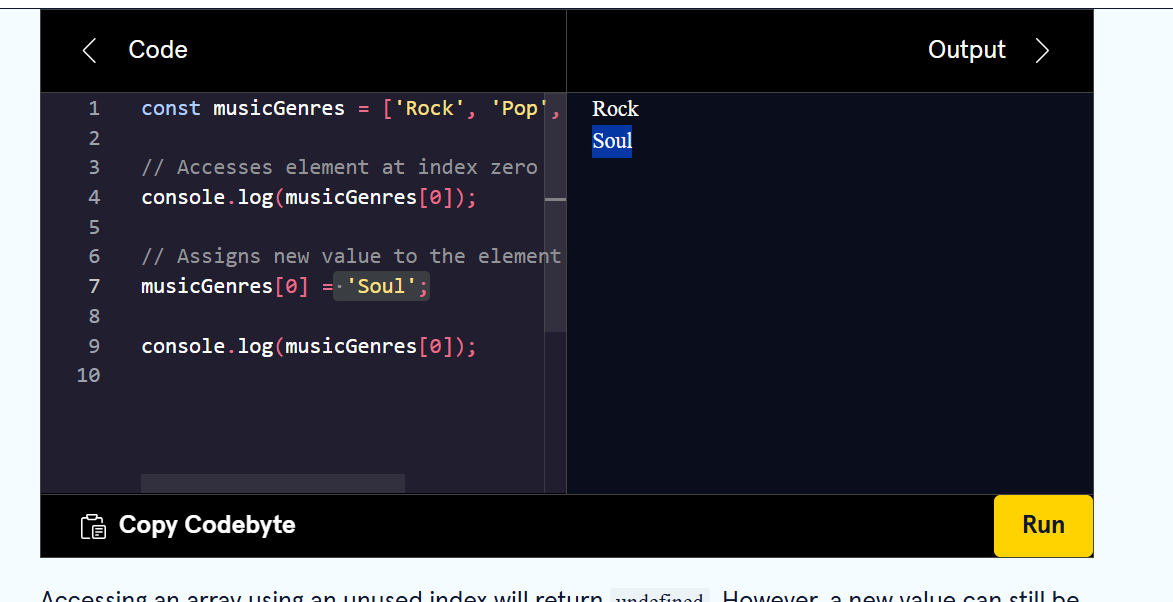Screen dimensions: 1173x602
Task: Click the Rock output line
Action: tap(615, 109)
